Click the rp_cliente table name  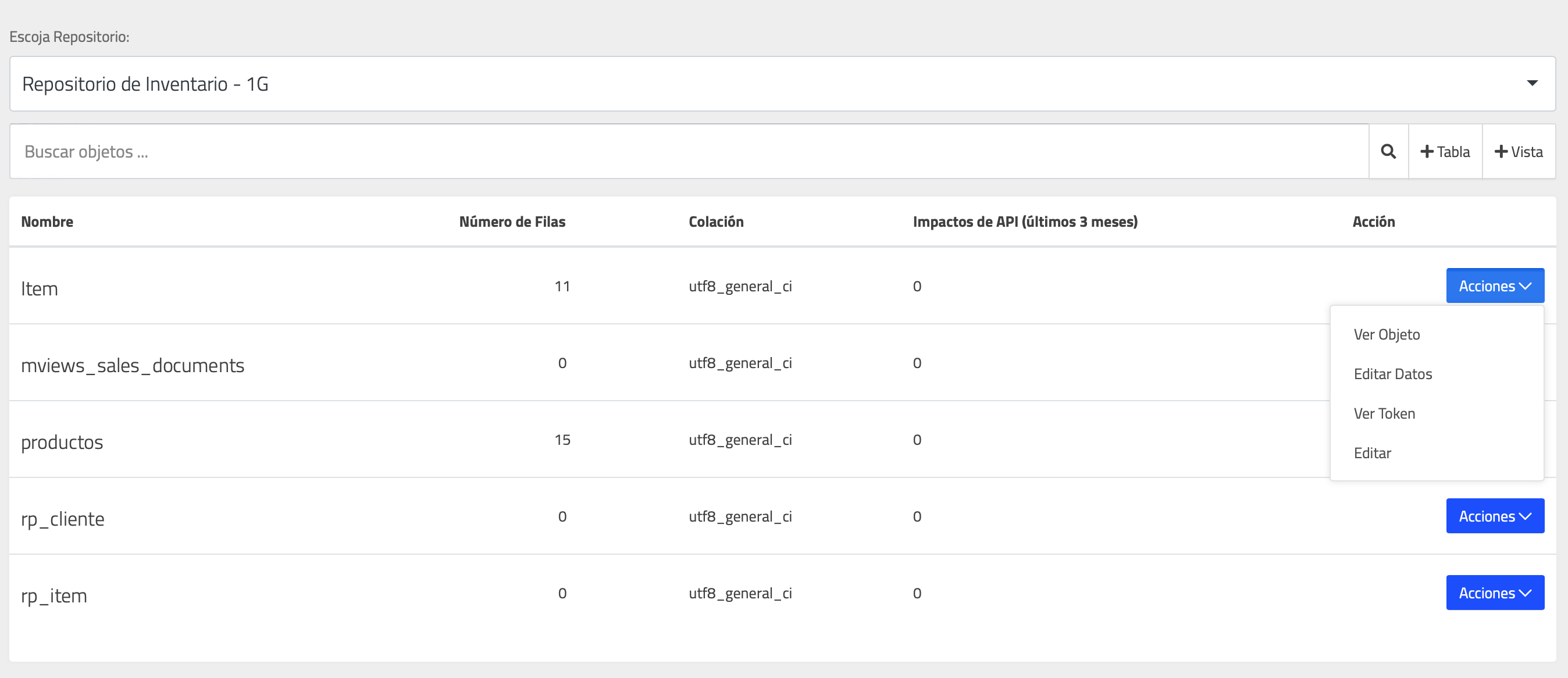tap(63, 519)
